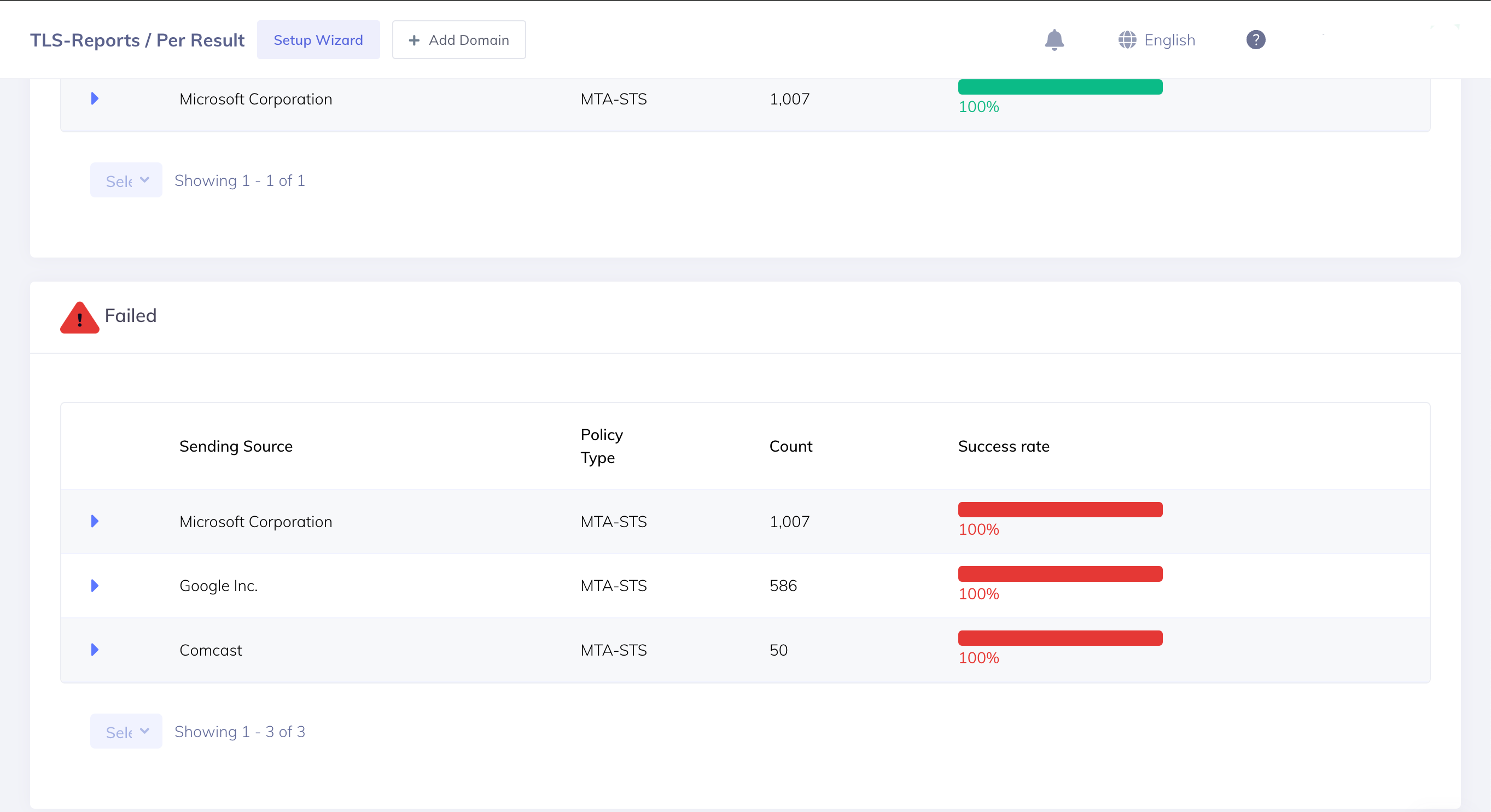Click the plus icon in Add Domain
This screenshot has width=1491, height=812.
(414, 40)
